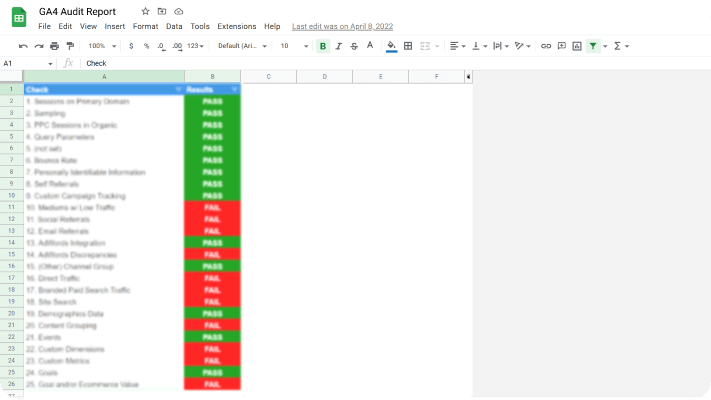Undo the last action
Screen dimensions: 711x400
23,46
